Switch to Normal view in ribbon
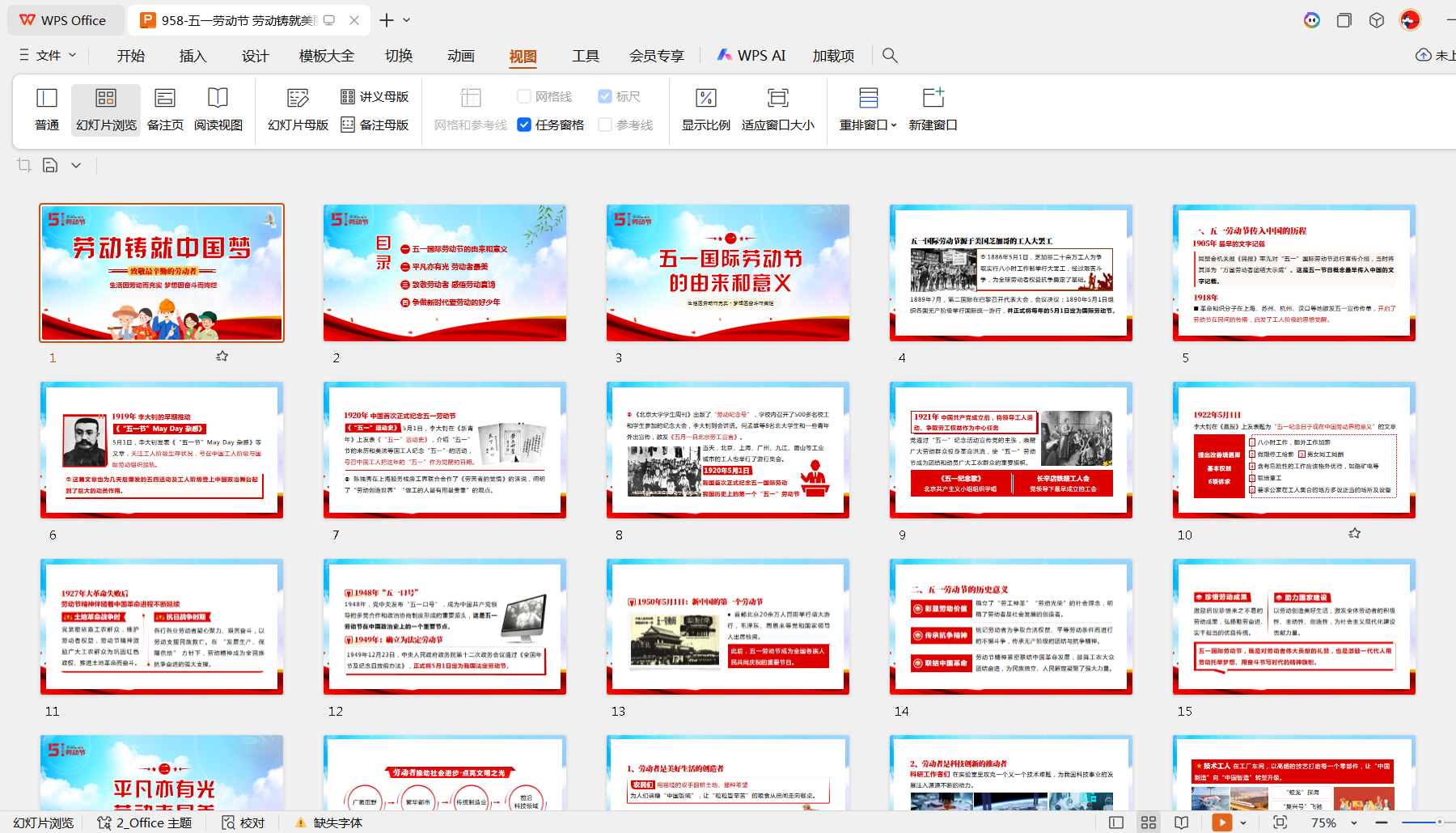The image size is (1456, 833). click(47, 109)
